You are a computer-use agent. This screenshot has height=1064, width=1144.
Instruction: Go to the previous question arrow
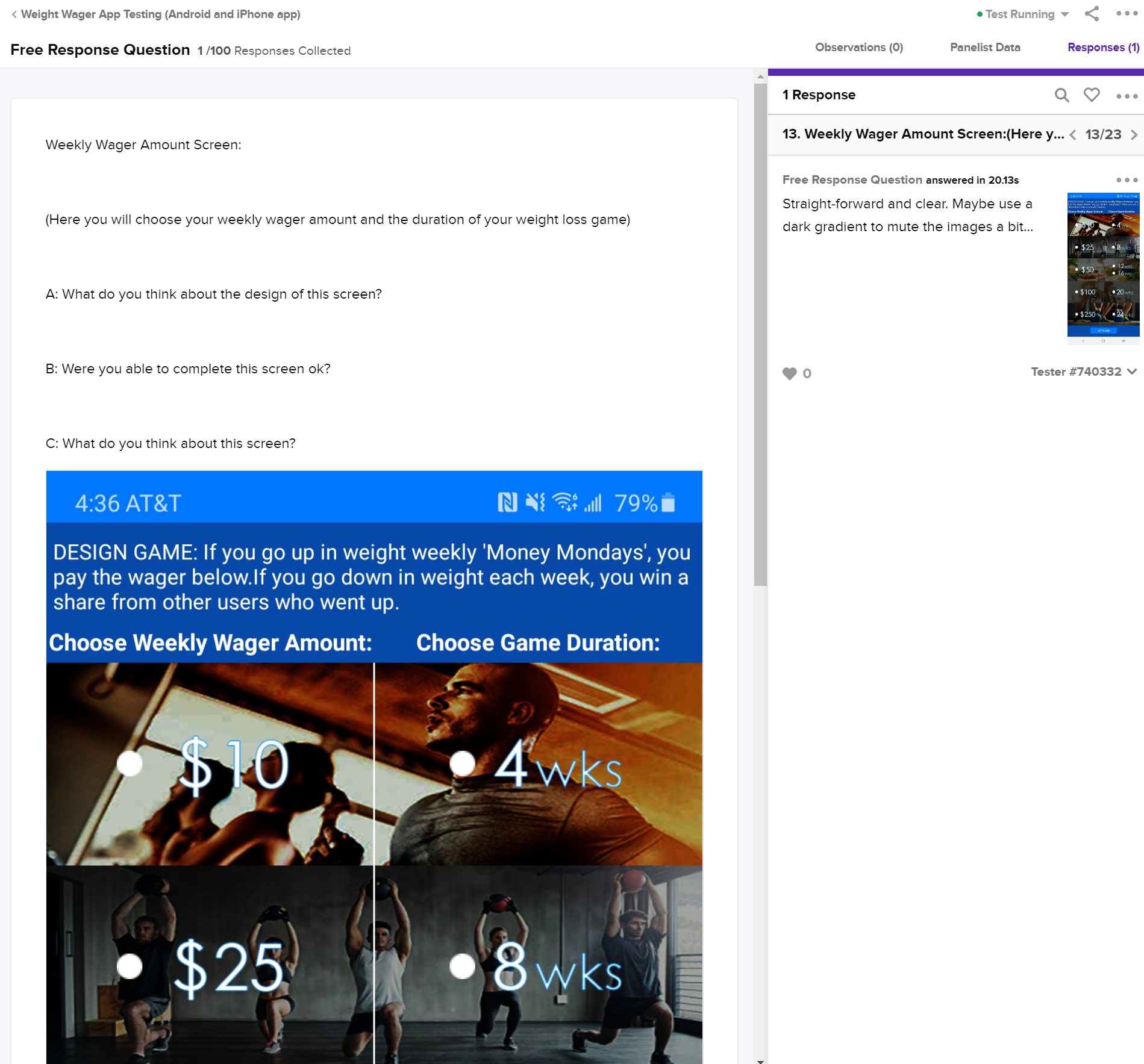[1073, 135]
